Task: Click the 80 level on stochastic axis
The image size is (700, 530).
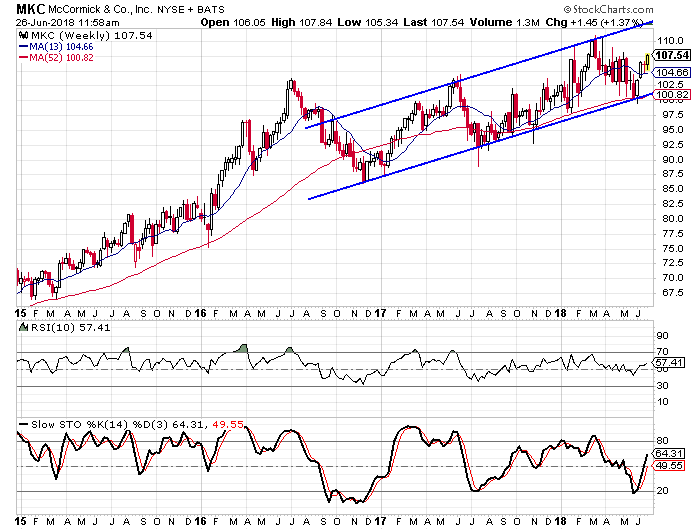Action: coord(662,441)
